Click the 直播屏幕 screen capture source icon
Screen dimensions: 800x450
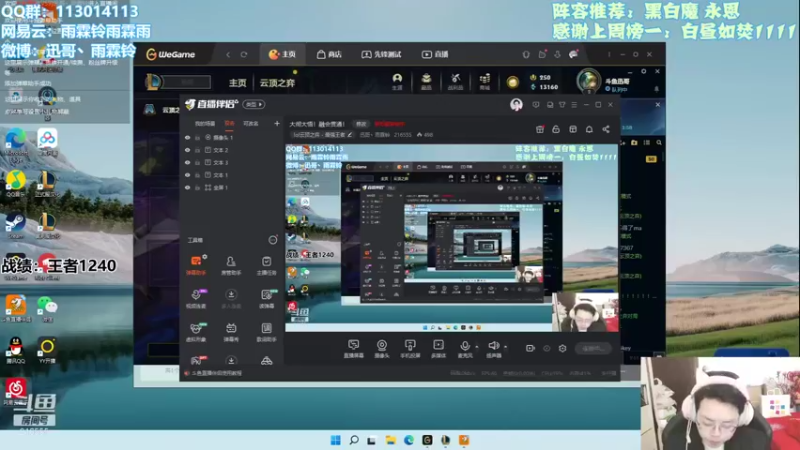[354, 348]
